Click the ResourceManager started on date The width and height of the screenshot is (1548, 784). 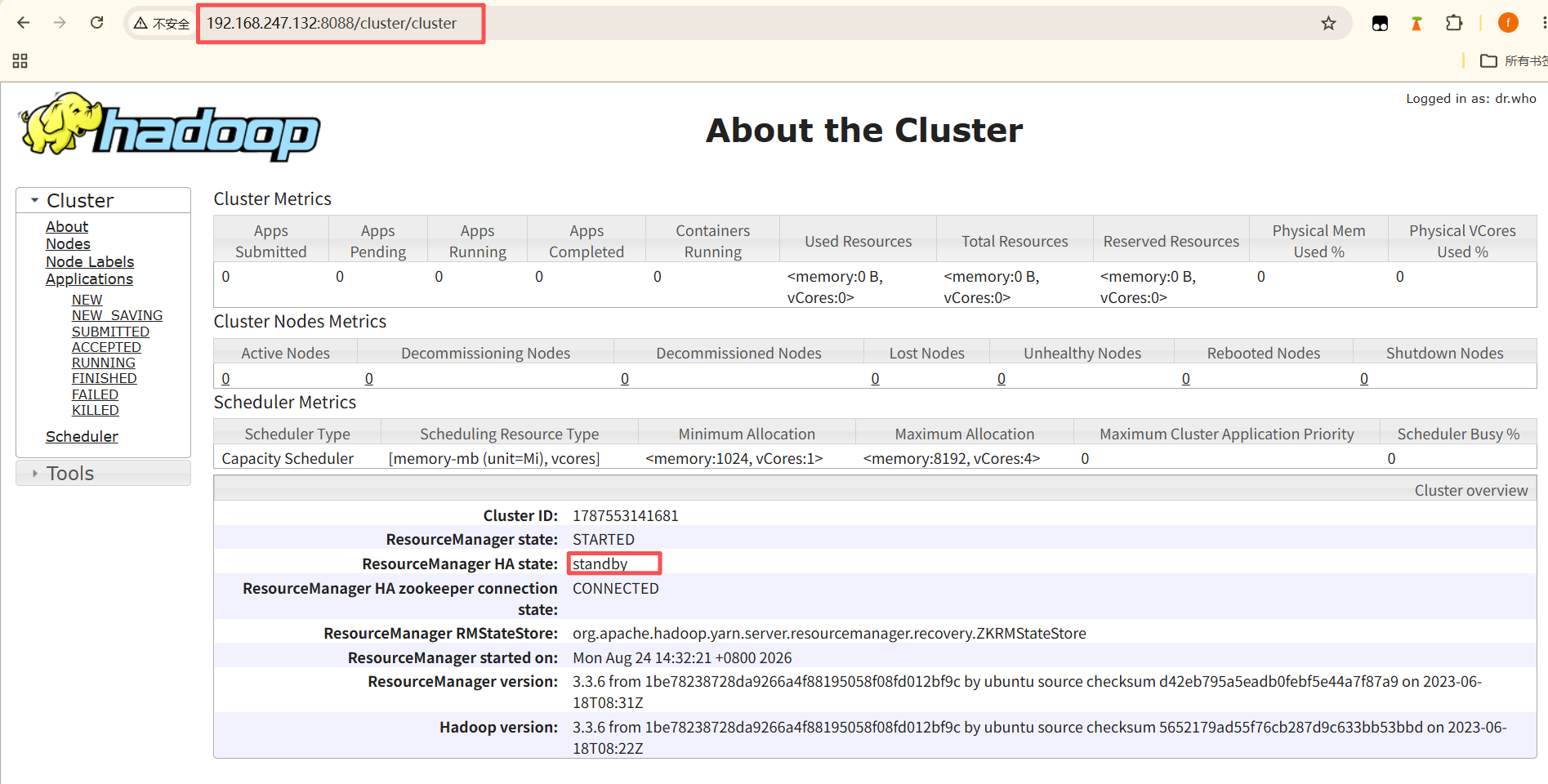pos(682,657)
